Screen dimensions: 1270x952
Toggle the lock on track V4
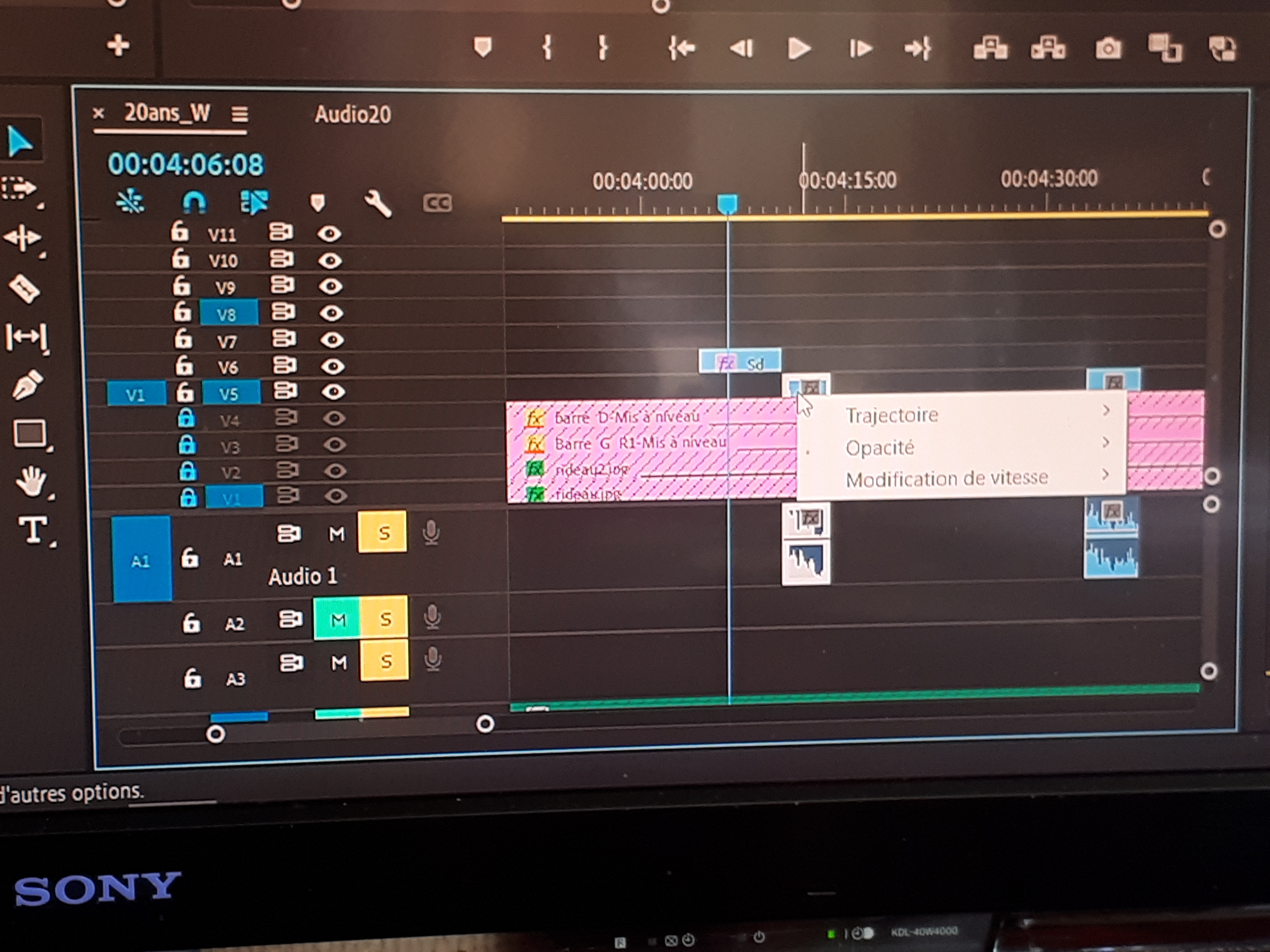click(x=186, y=418)
